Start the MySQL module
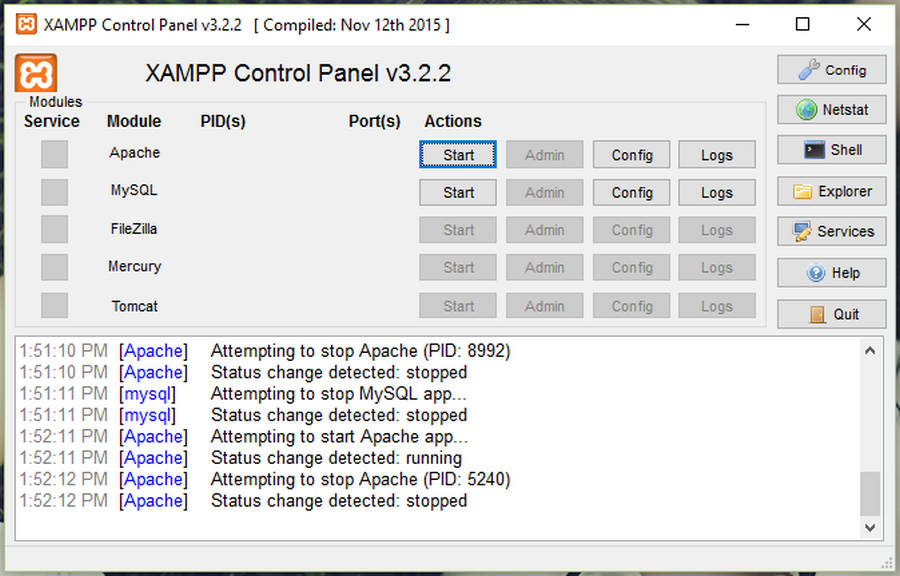 coord(458,192)
